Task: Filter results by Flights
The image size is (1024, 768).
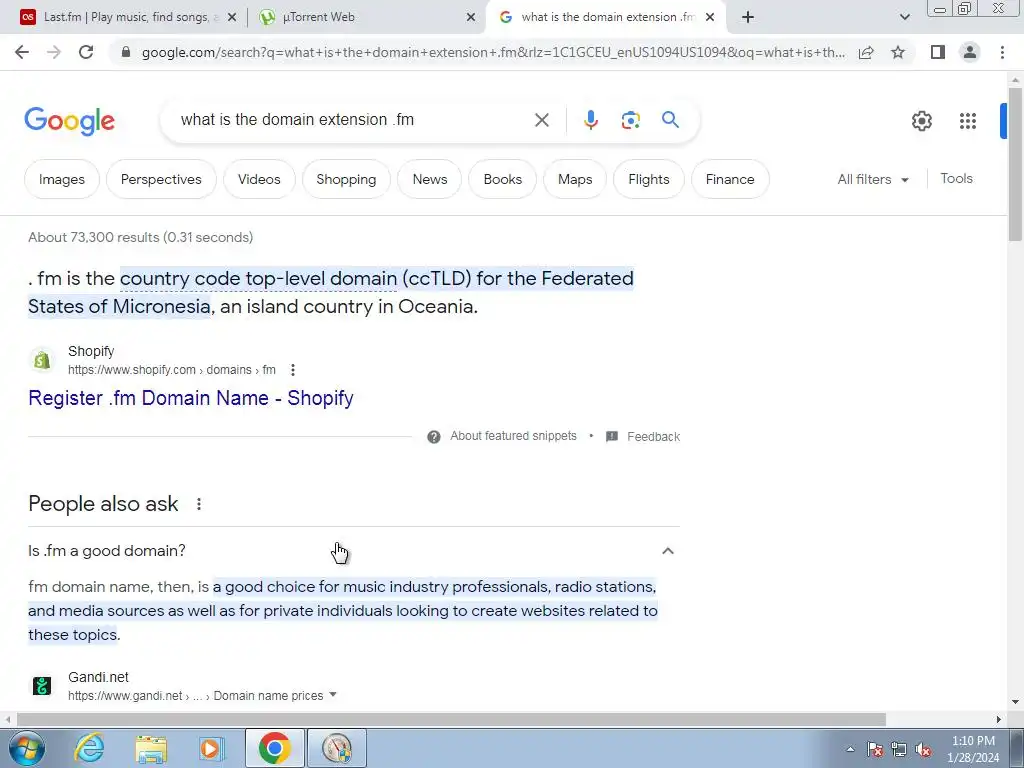Action: coord(648,179)
